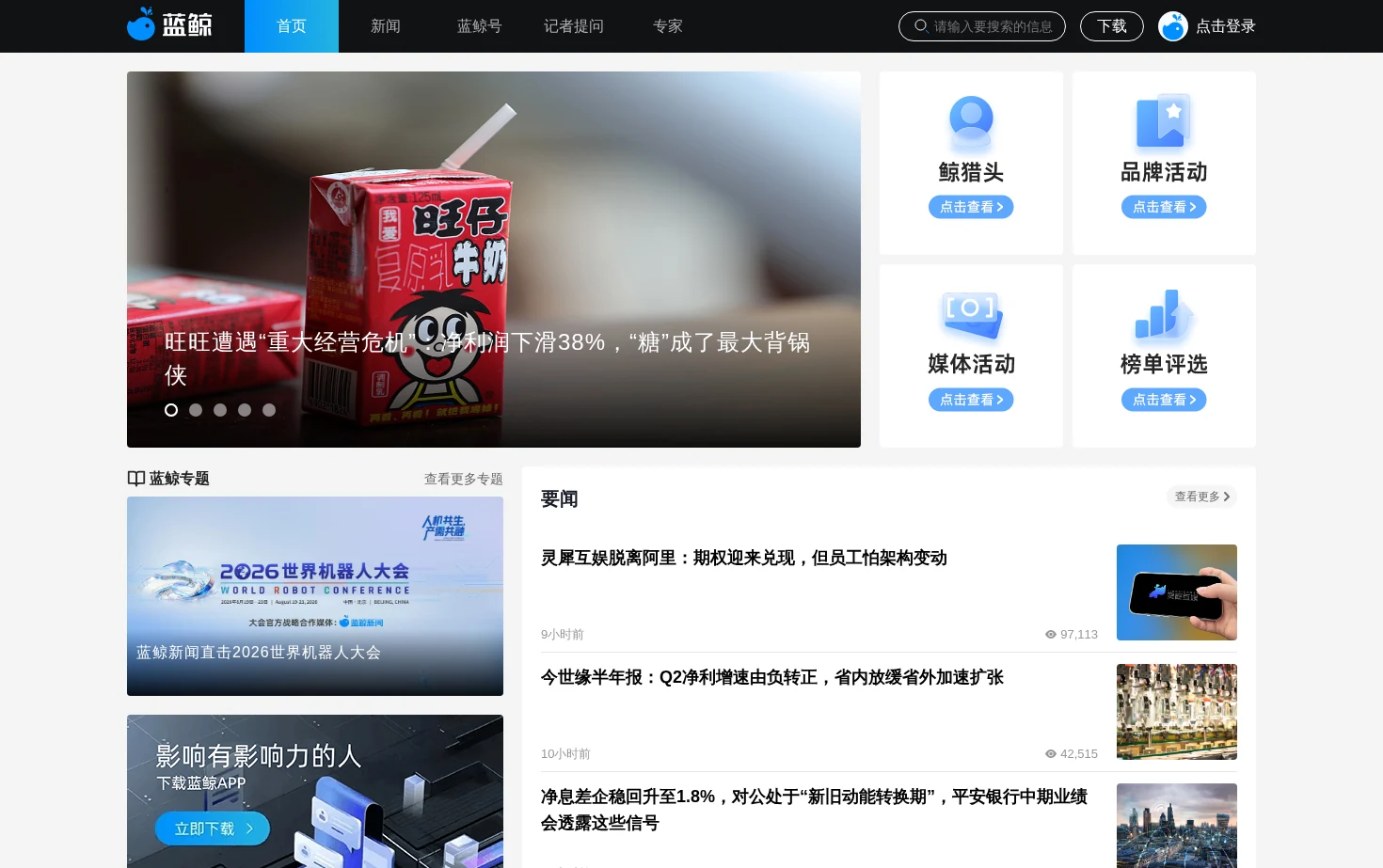This screenshot has width=1383, height=868.
Task: Click 点击登录 to log in
Action: point(1226,26)
